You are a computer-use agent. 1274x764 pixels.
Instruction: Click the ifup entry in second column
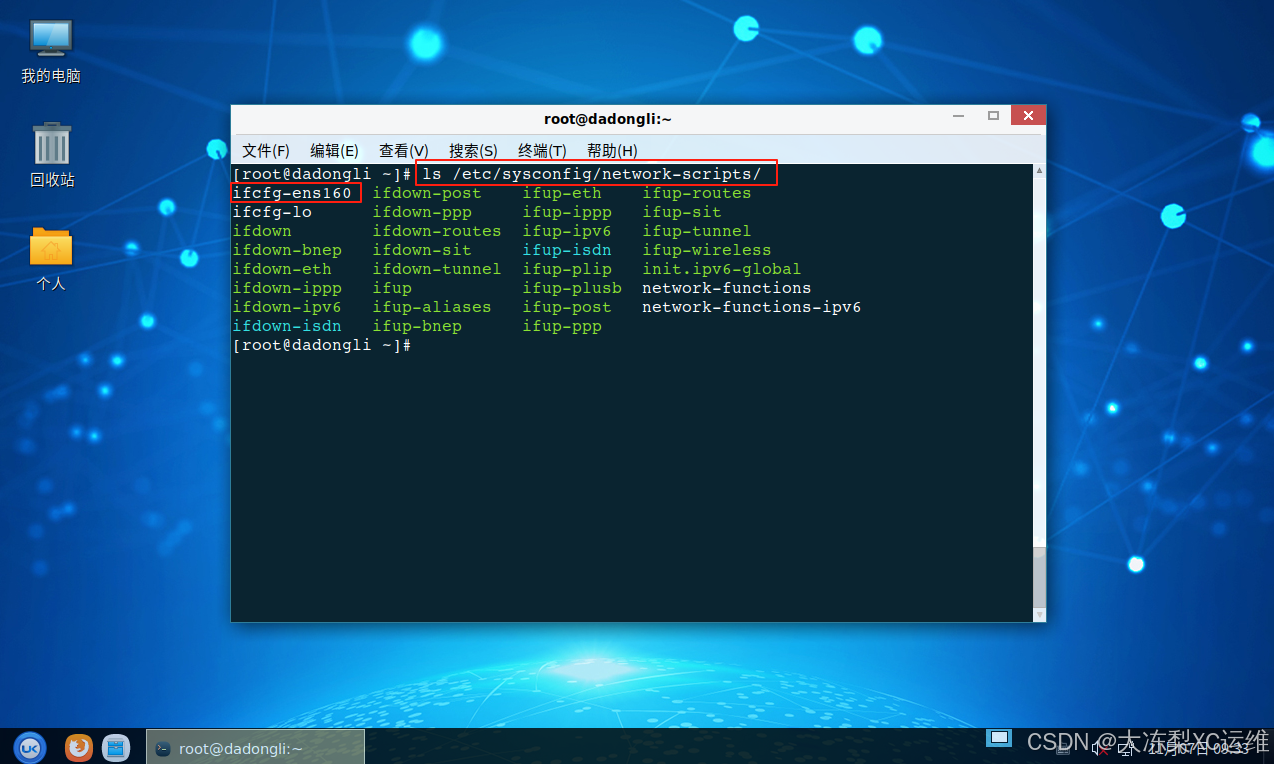392,288
